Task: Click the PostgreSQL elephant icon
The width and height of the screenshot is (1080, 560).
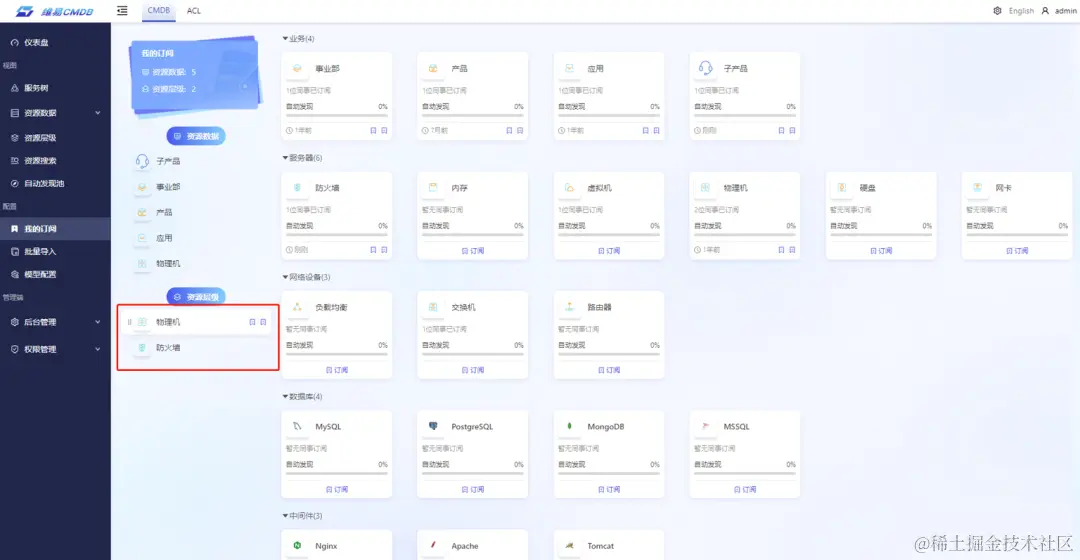Action: point(433,426)
